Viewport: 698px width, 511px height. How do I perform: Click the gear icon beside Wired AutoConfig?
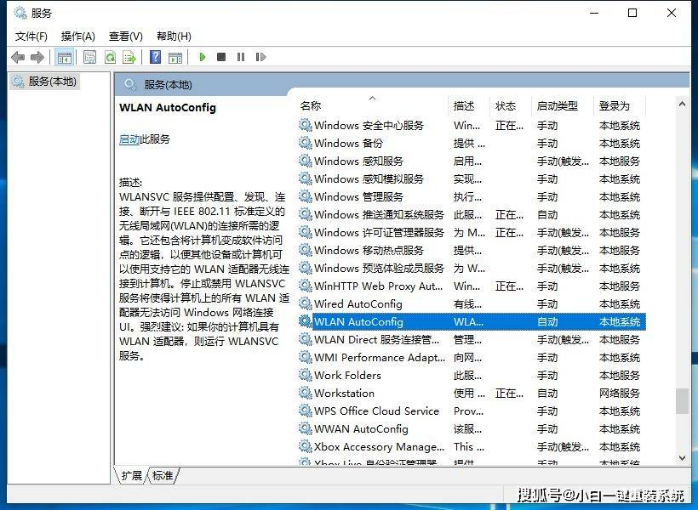(305, 304)
